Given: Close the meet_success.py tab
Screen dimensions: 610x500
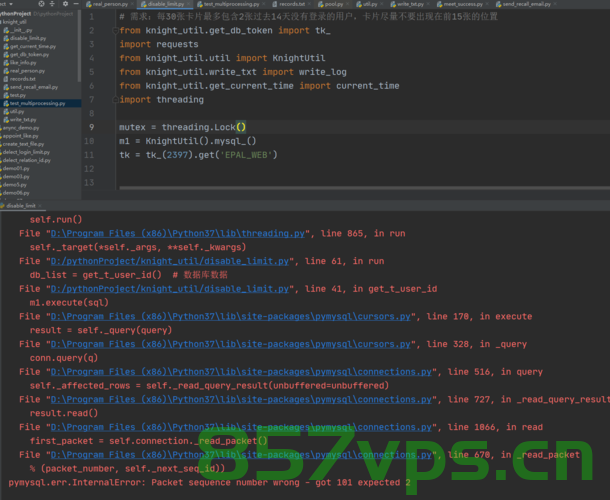Looking at the screenshot, I should 487,4.
